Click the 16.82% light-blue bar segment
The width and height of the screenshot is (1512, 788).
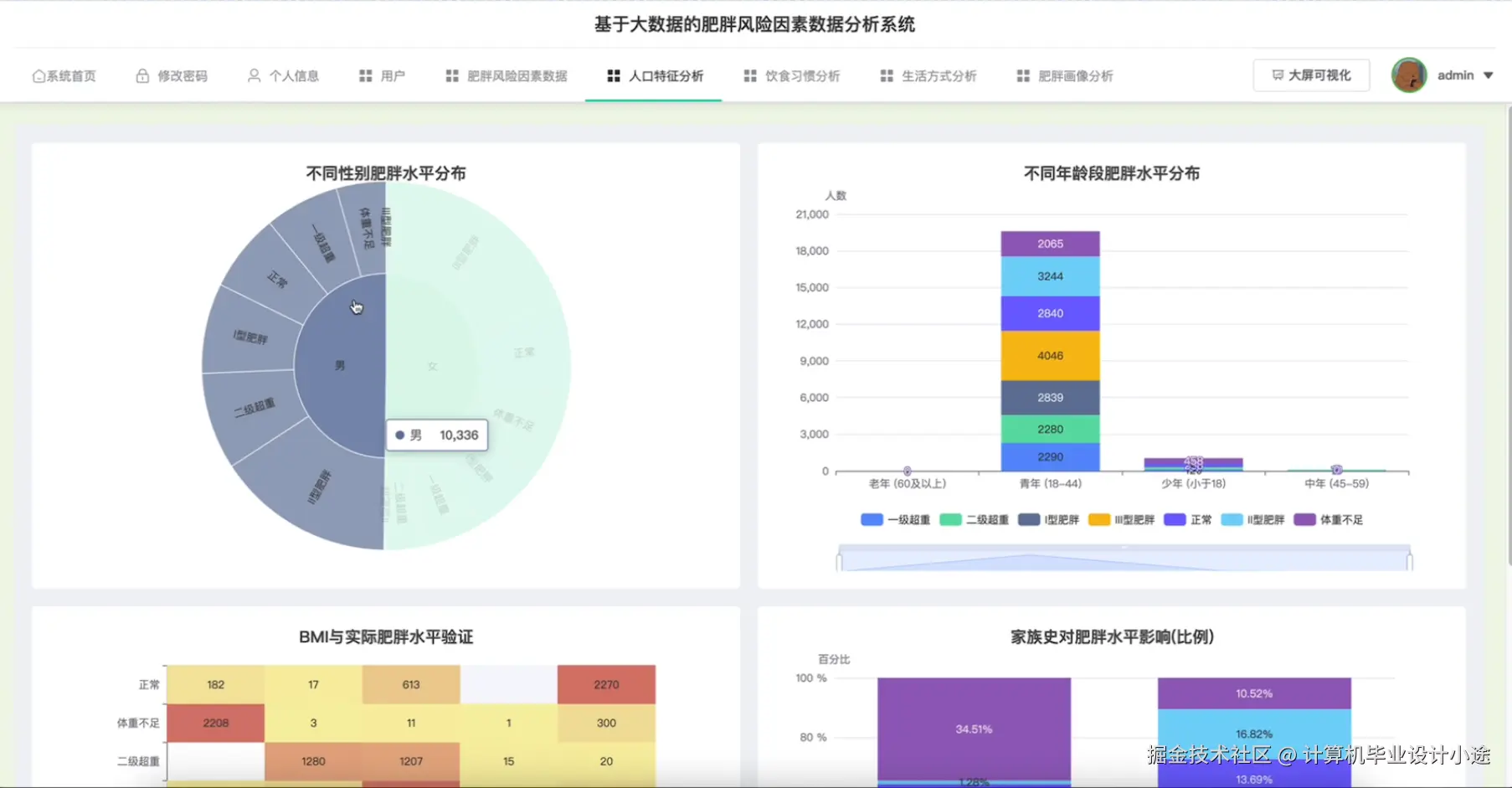click(1254, 734)
